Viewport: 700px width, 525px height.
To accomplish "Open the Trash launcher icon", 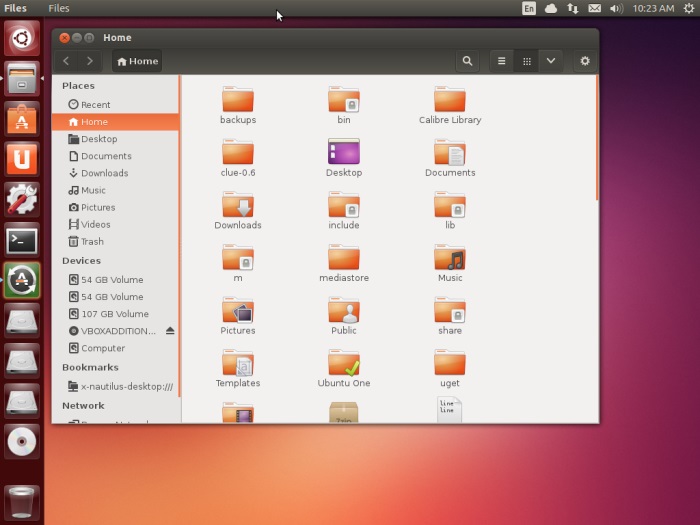I will point(22,503).
